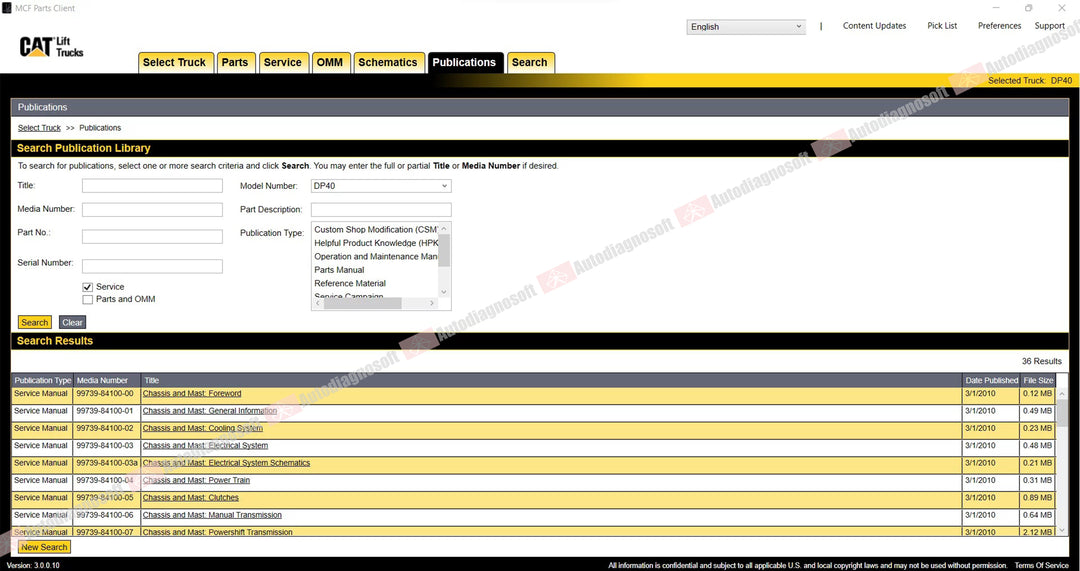This screenshot has width=1080, height=571.
Task: Sort by Publication Type column header
Action: tap(42, 380)
